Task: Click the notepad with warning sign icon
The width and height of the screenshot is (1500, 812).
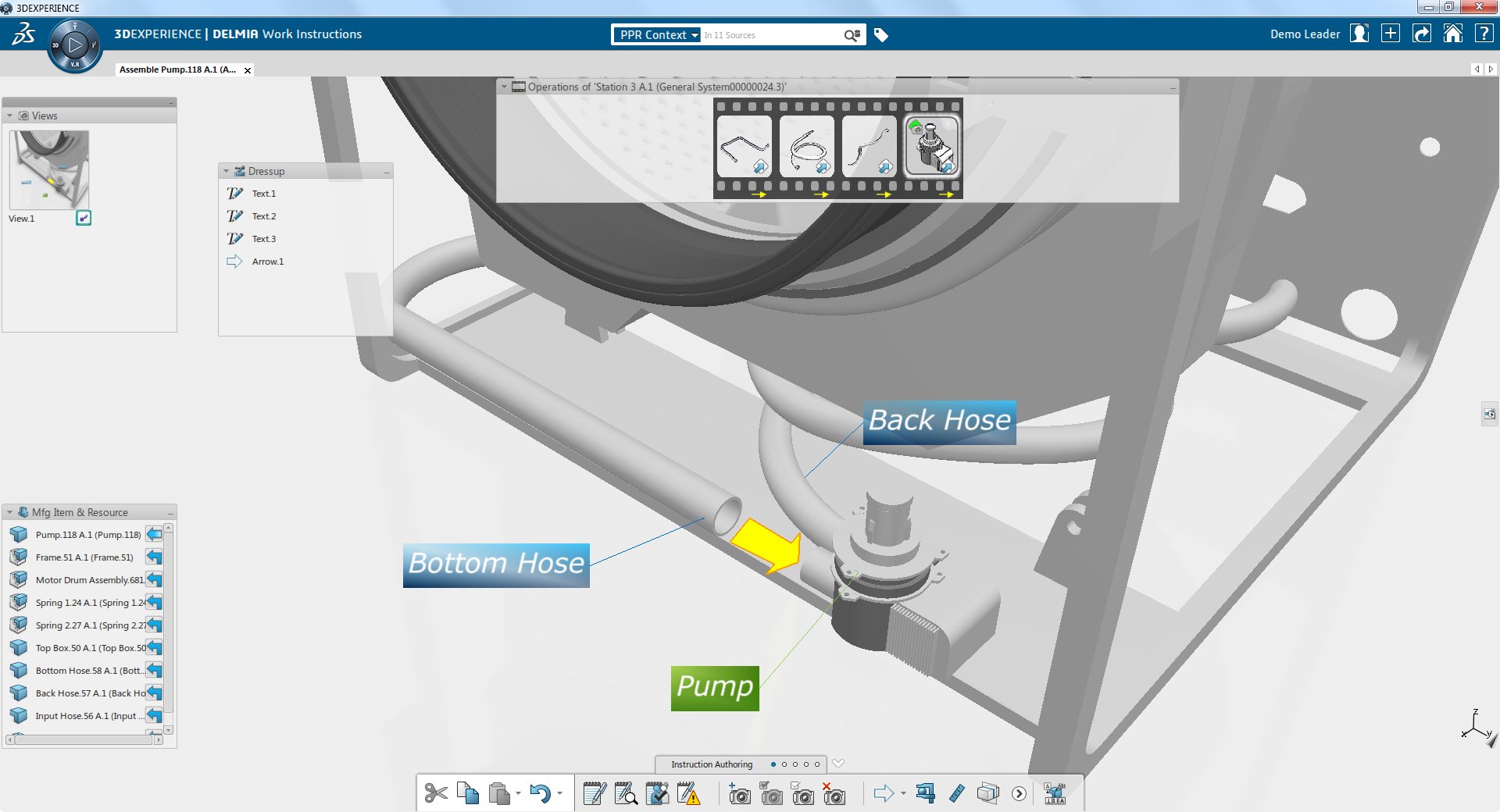Action: pos(688,794)
